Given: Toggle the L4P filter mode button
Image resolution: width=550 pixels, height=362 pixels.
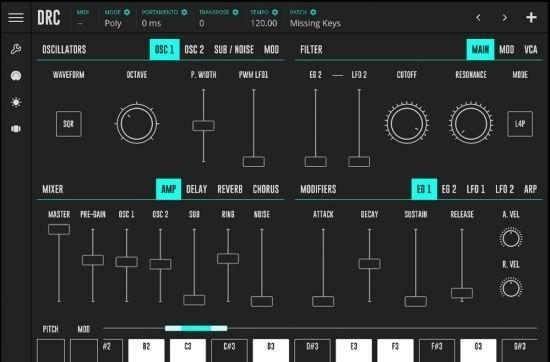Looking at the screenshot, I should point(520,124).
